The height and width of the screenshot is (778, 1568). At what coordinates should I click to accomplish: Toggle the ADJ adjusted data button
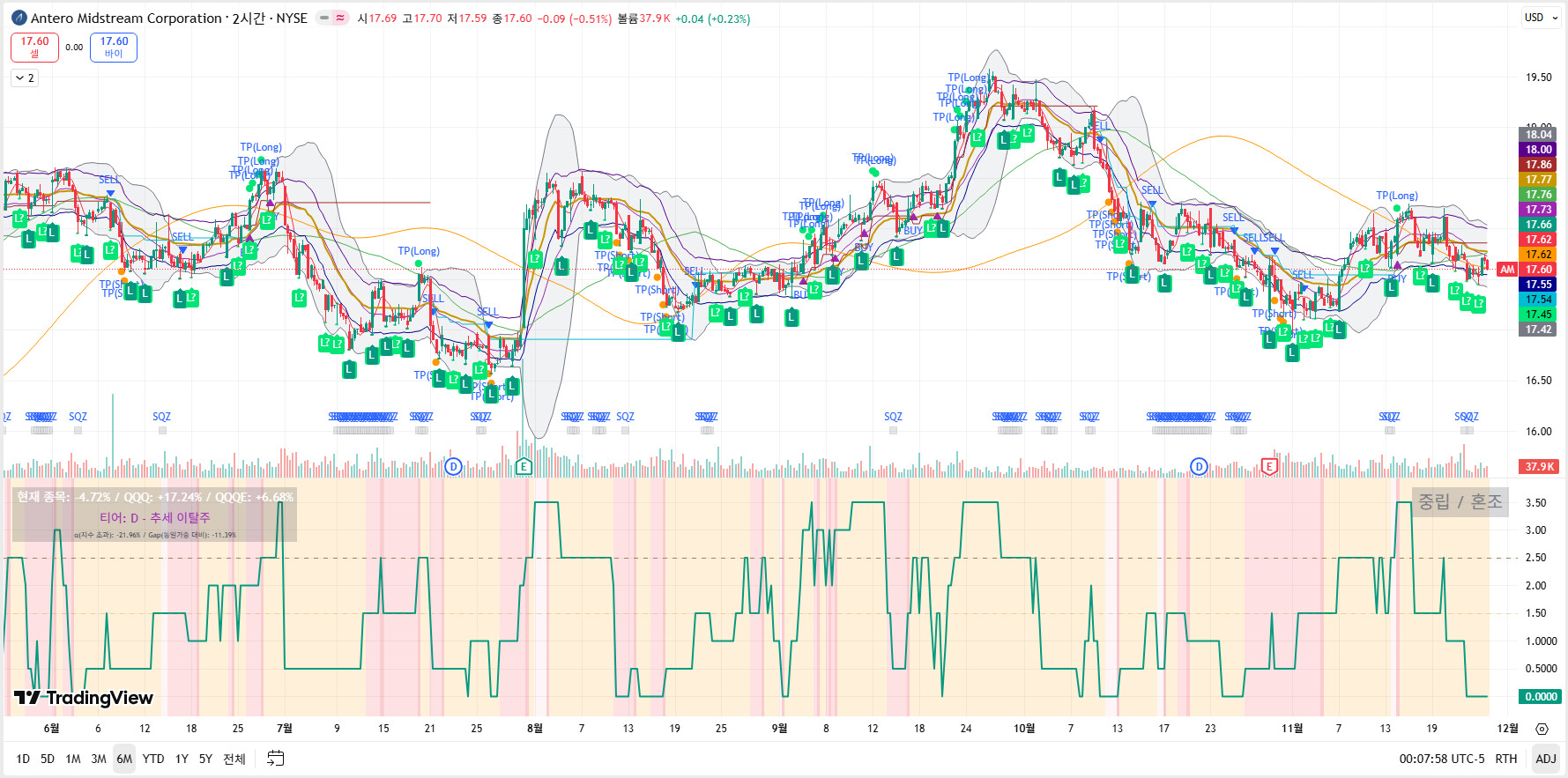point(1545,759)
